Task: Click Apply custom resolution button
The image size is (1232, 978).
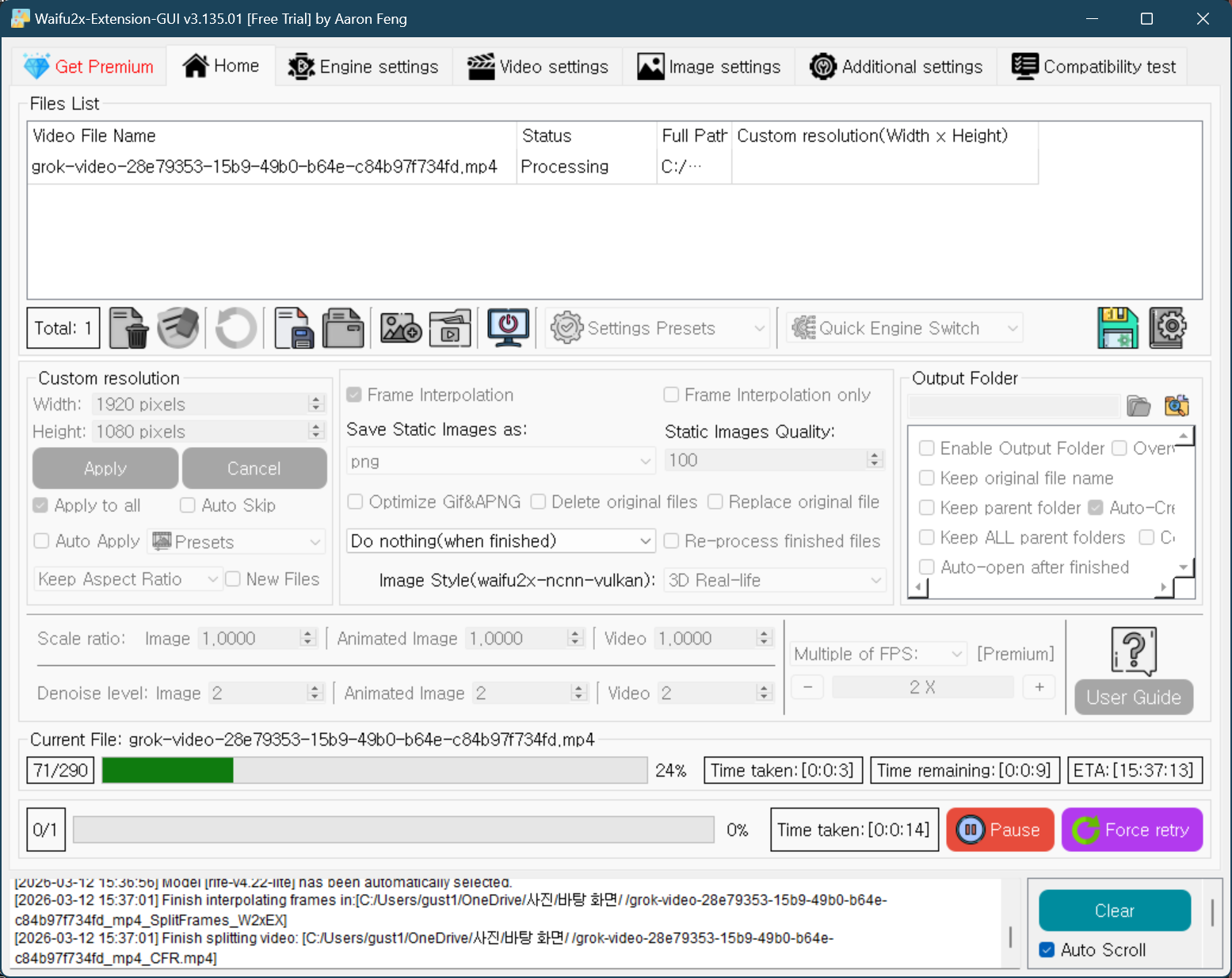Action: click(105, 468)
